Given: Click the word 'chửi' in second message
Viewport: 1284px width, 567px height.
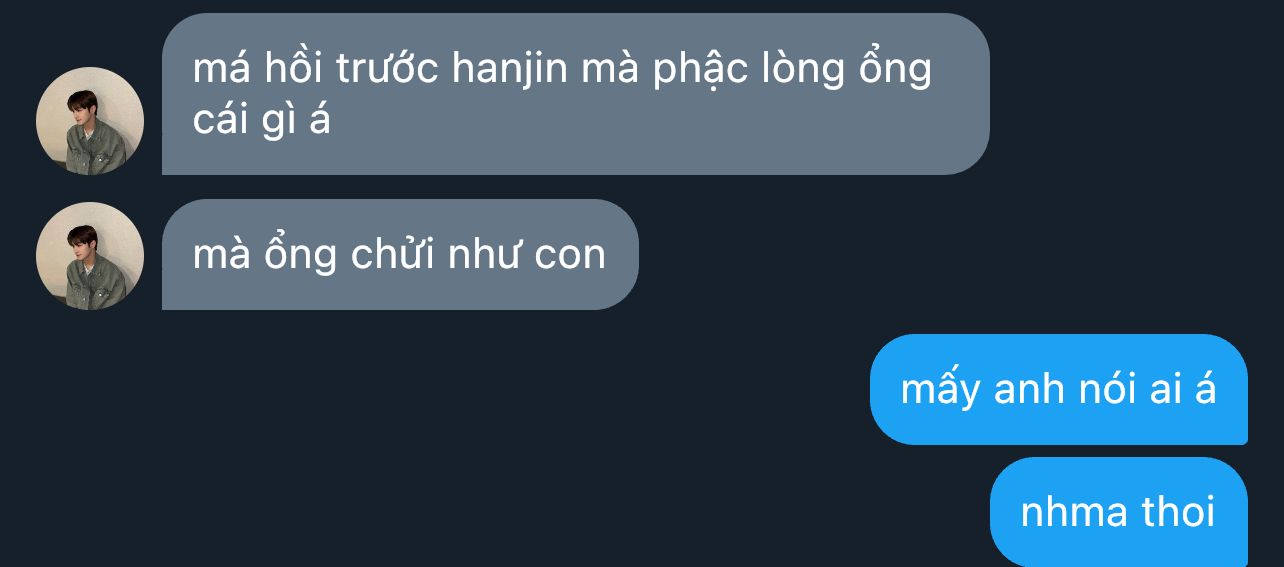Looking at the screenshot, I should pos(391,255).
